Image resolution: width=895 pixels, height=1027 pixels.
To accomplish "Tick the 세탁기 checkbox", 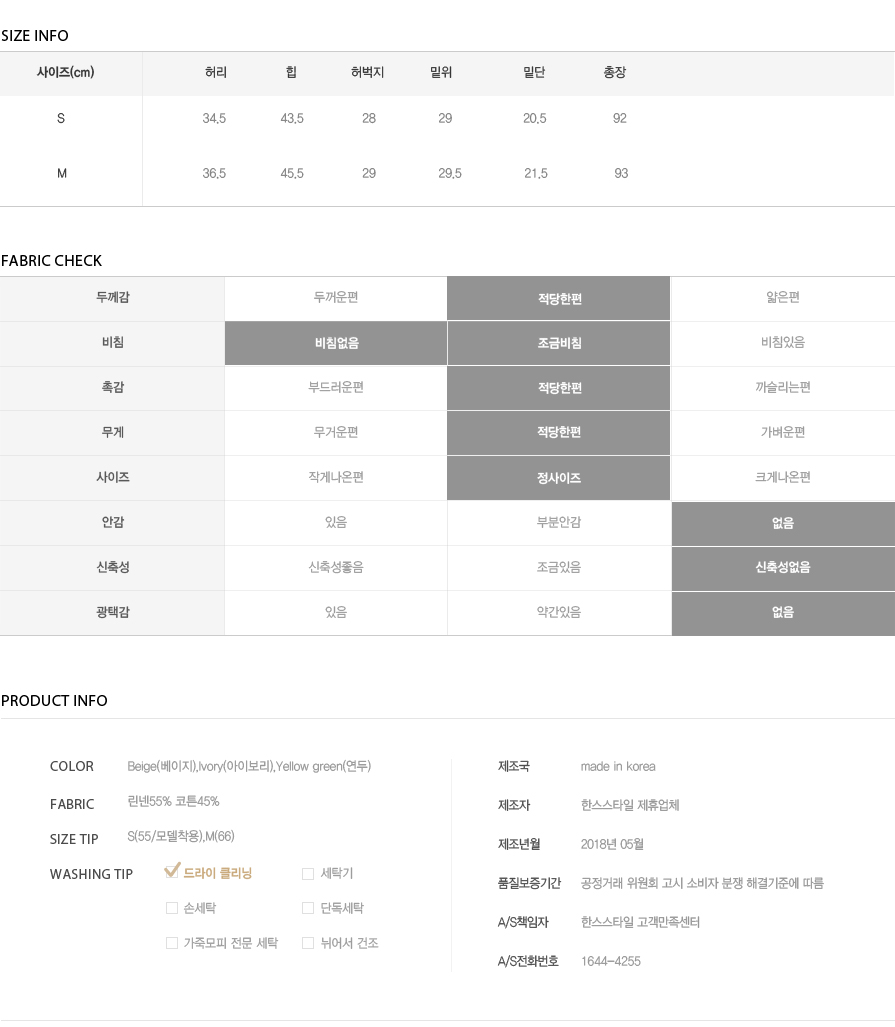I will click(308, 874).
